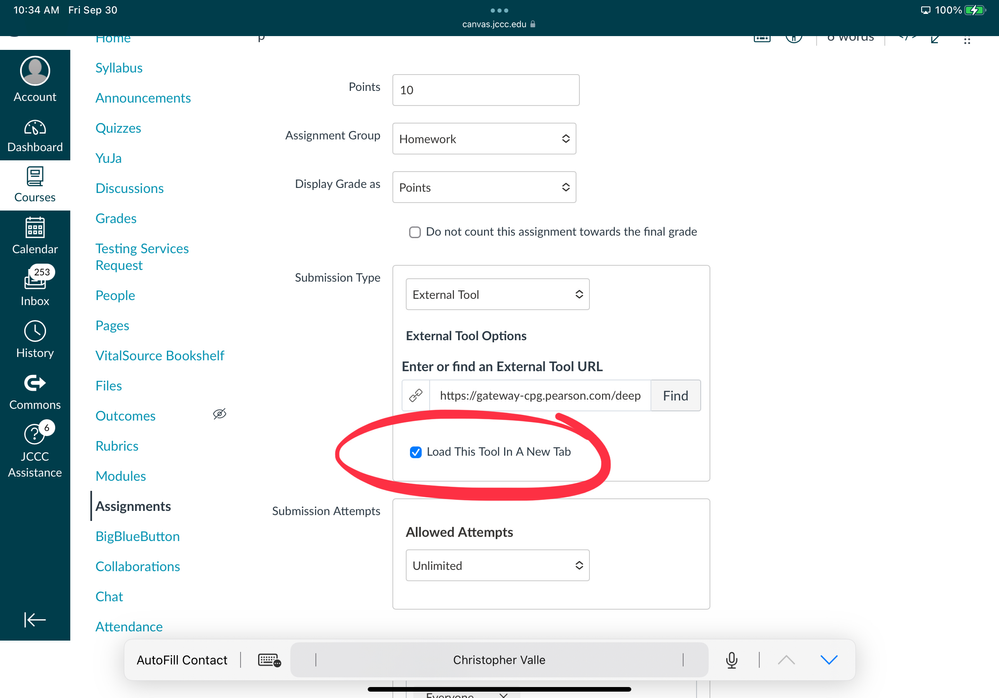The image size is (999, 698).
Task: Tap the keyboard microphone dictation icon
Action: [732, 660]
